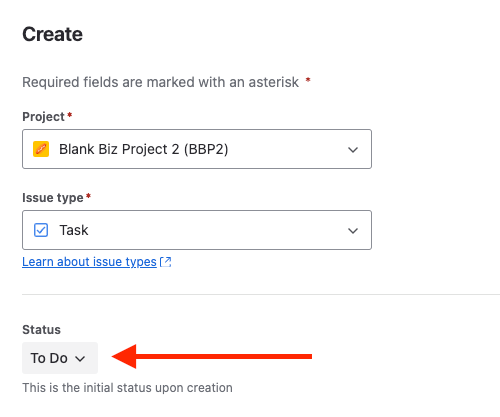Click the Issue type field label
The width and height of the screenshot is (500, 417).
point(53,198)
